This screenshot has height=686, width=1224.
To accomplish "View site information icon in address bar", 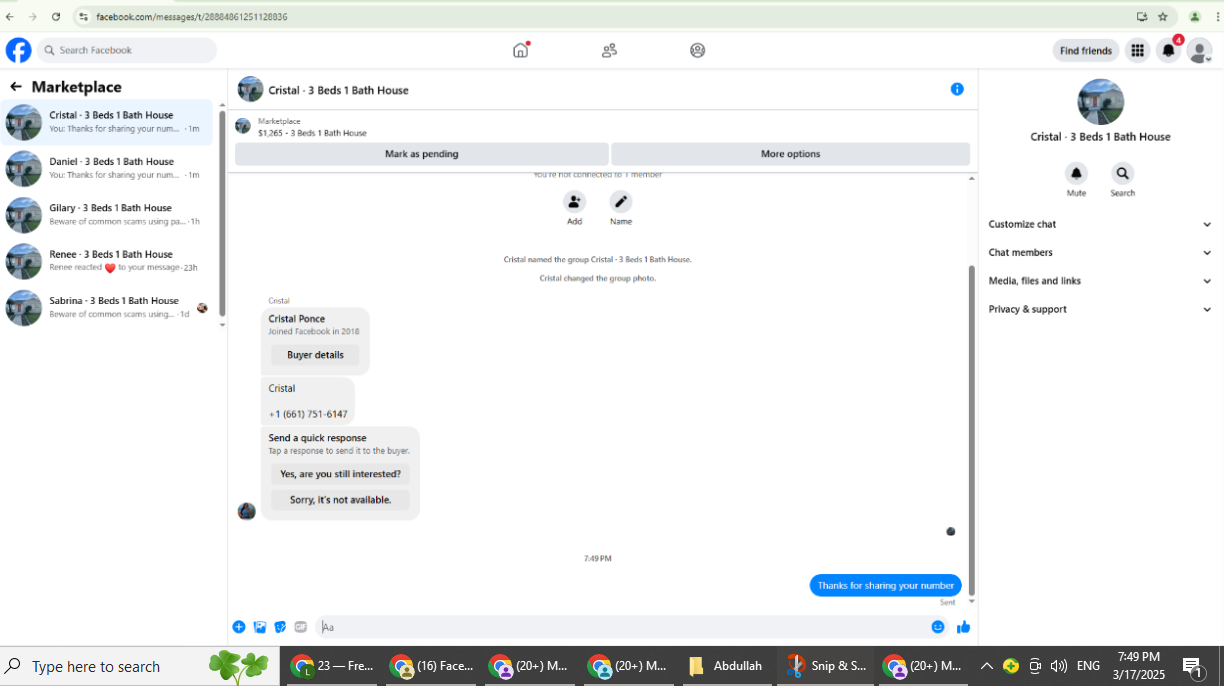I will point(83,17).
